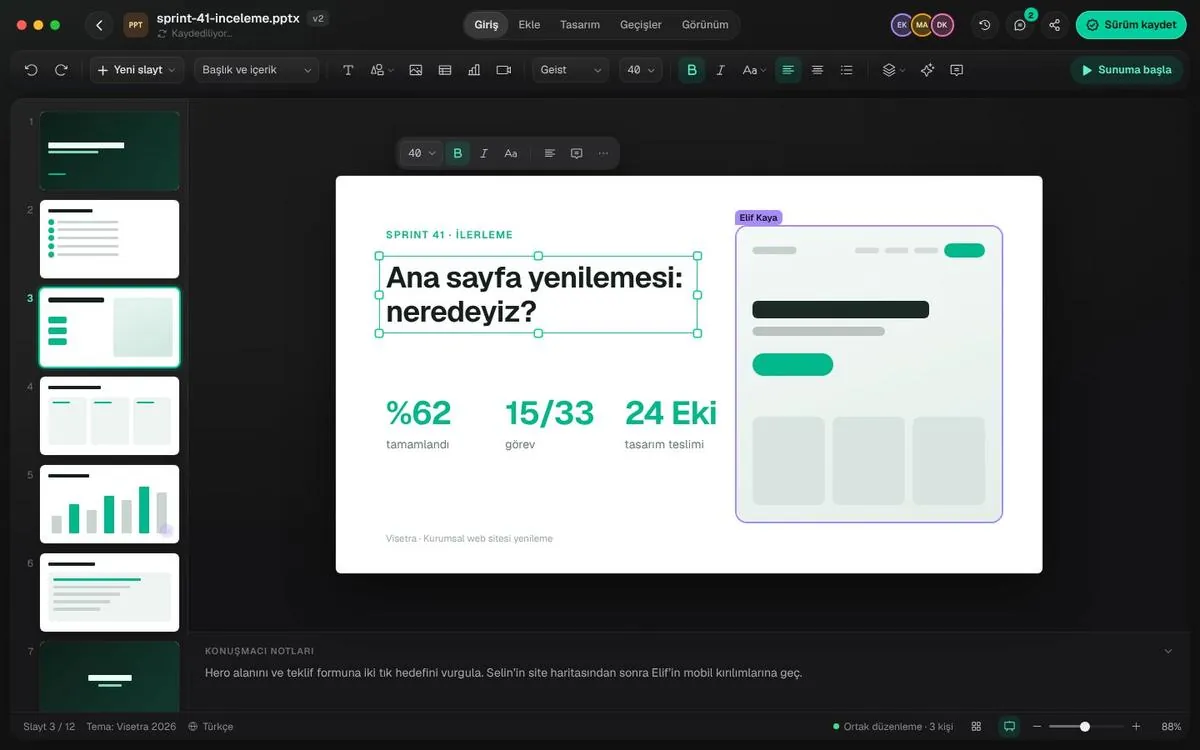
Task: Click italic in the floating text toolbar
Action: coord(484,153)
